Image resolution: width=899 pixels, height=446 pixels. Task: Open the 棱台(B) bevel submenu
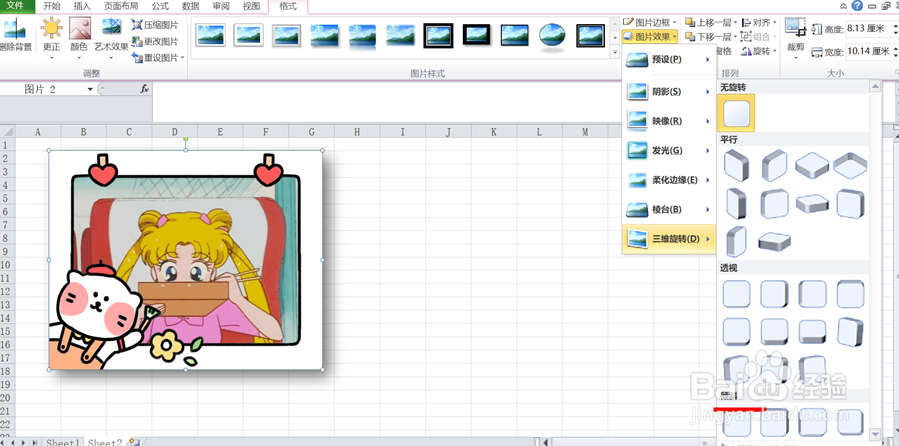tap(669, 210)
